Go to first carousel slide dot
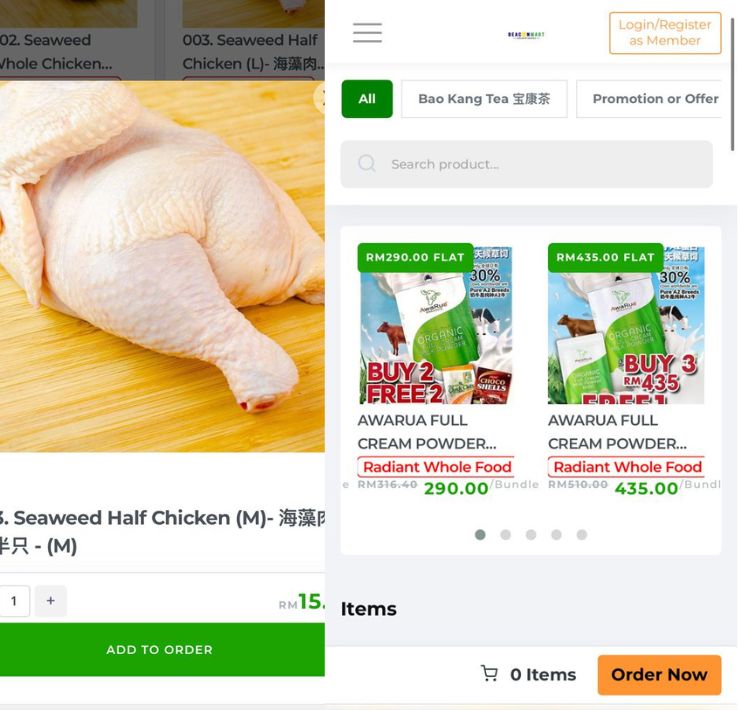 coord(480,535)
